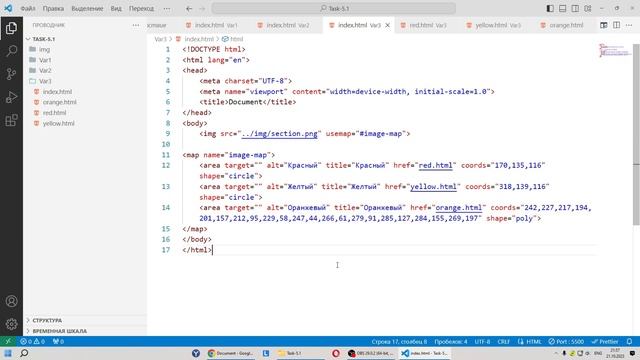Screen dimensions: 640x360
Task: Open the Explorer view in activity bar
Action: 11,28
